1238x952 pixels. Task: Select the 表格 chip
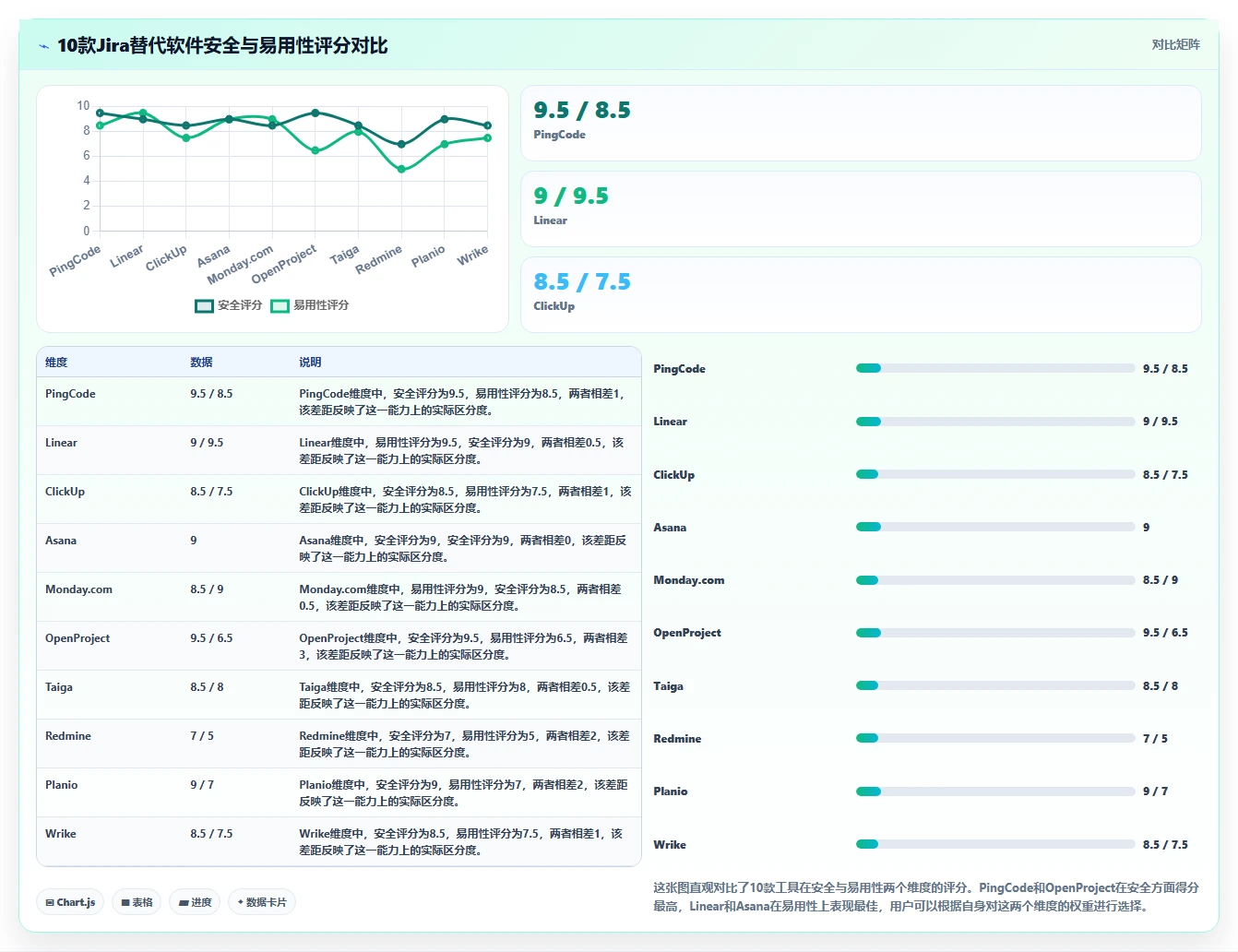137,902
